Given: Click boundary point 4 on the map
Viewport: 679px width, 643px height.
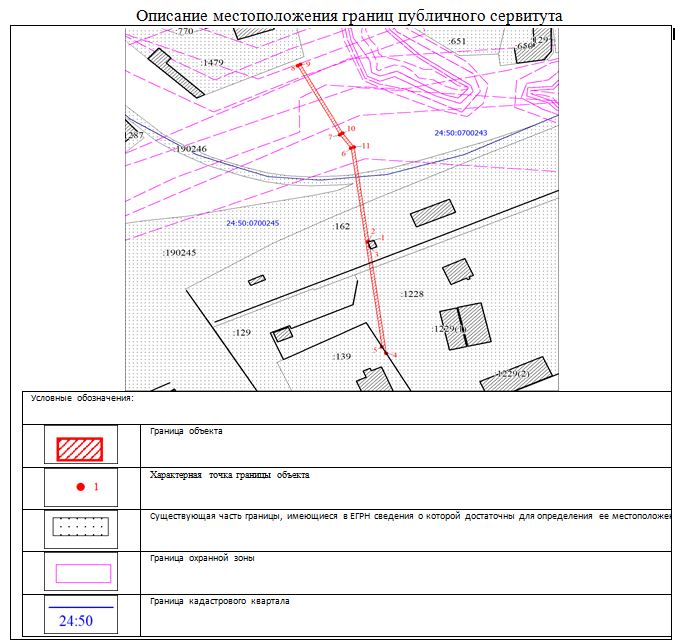Looking at the screenshot, I should [x=386, y=352].
